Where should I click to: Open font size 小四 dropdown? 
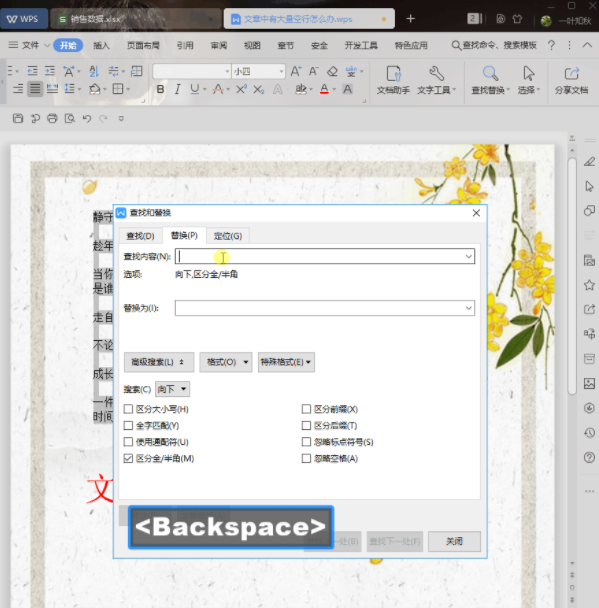281,71
